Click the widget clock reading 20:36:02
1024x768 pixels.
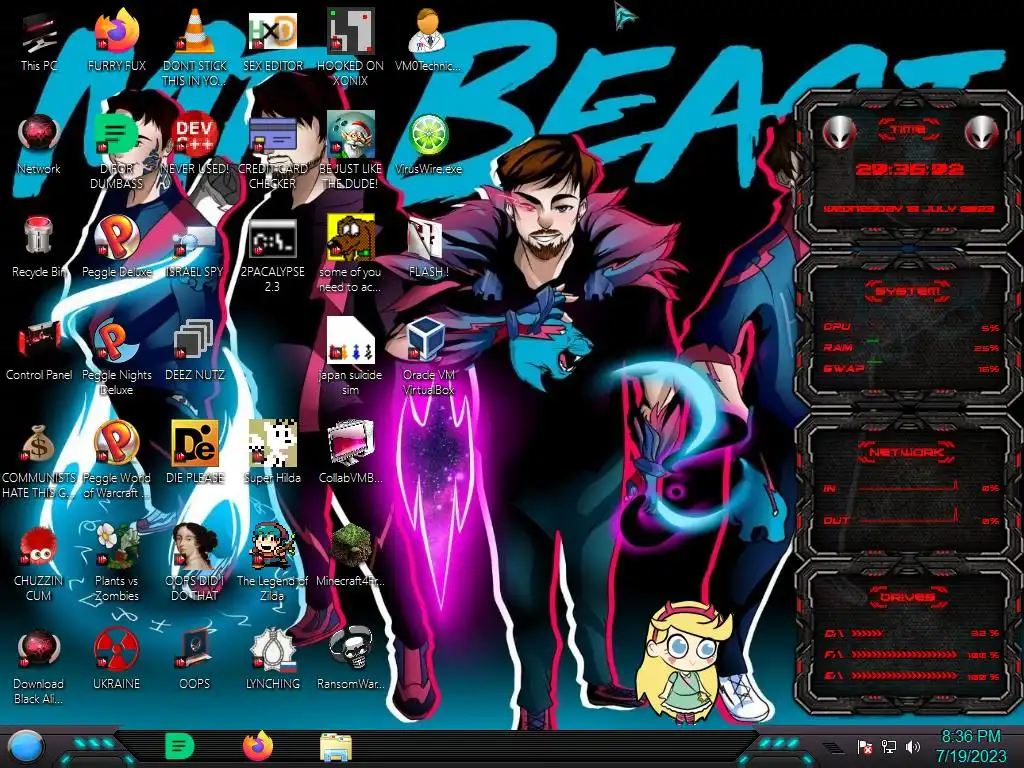909,169
